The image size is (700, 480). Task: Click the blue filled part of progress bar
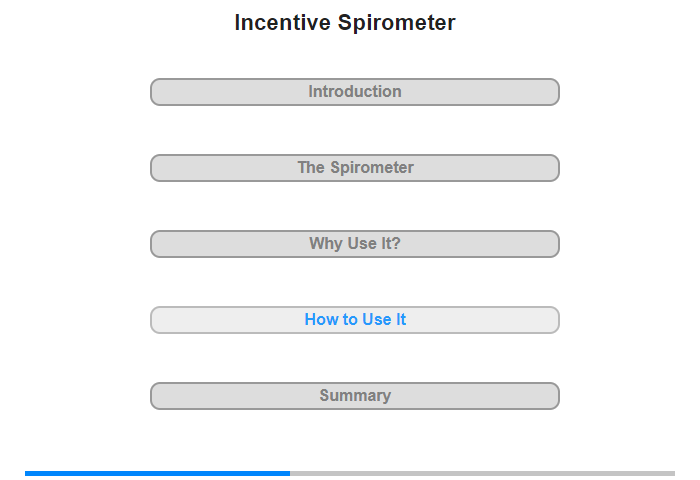click(x=157, y=473)
